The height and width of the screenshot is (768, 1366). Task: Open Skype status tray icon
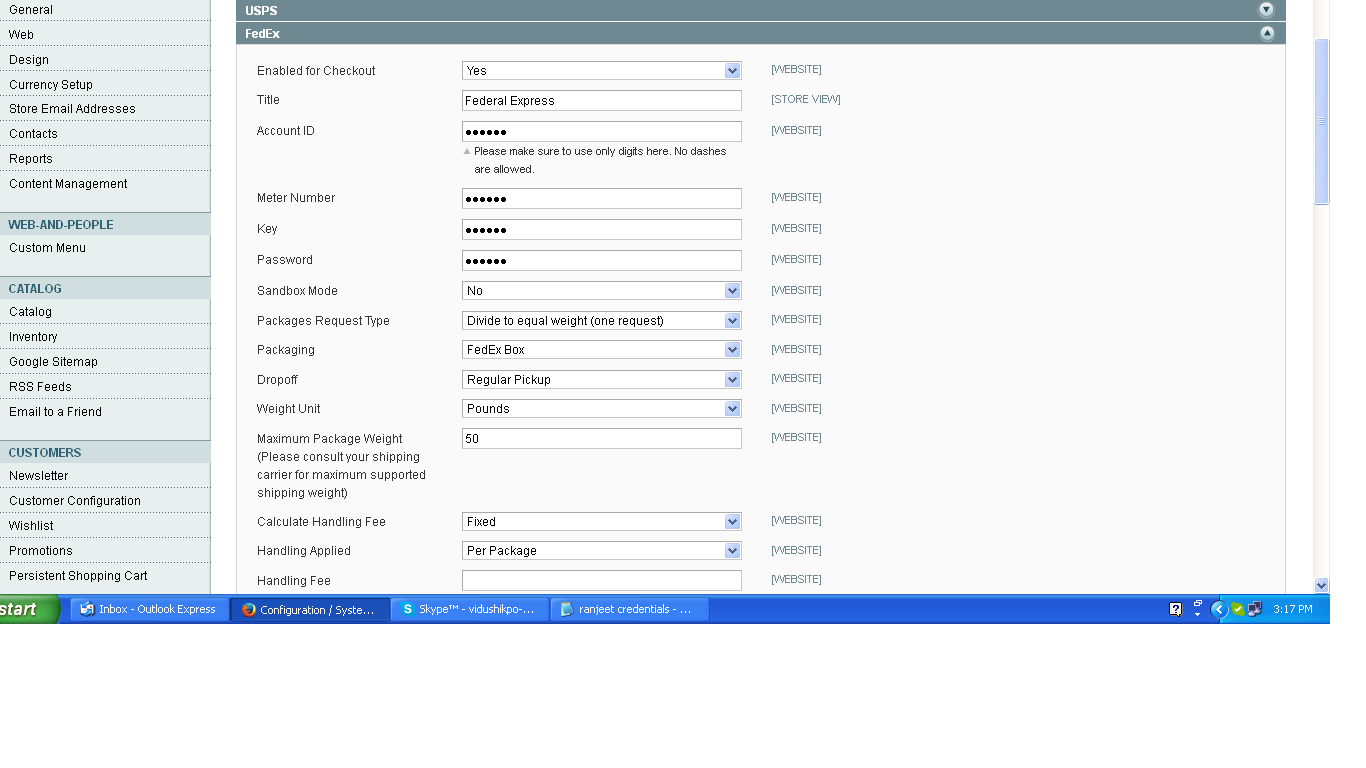pyautogui.click(x=1238, y=609)
